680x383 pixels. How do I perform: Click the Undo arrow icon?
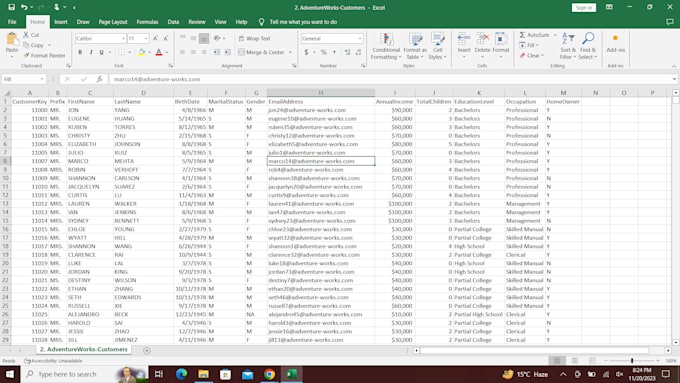click(25, 7)
